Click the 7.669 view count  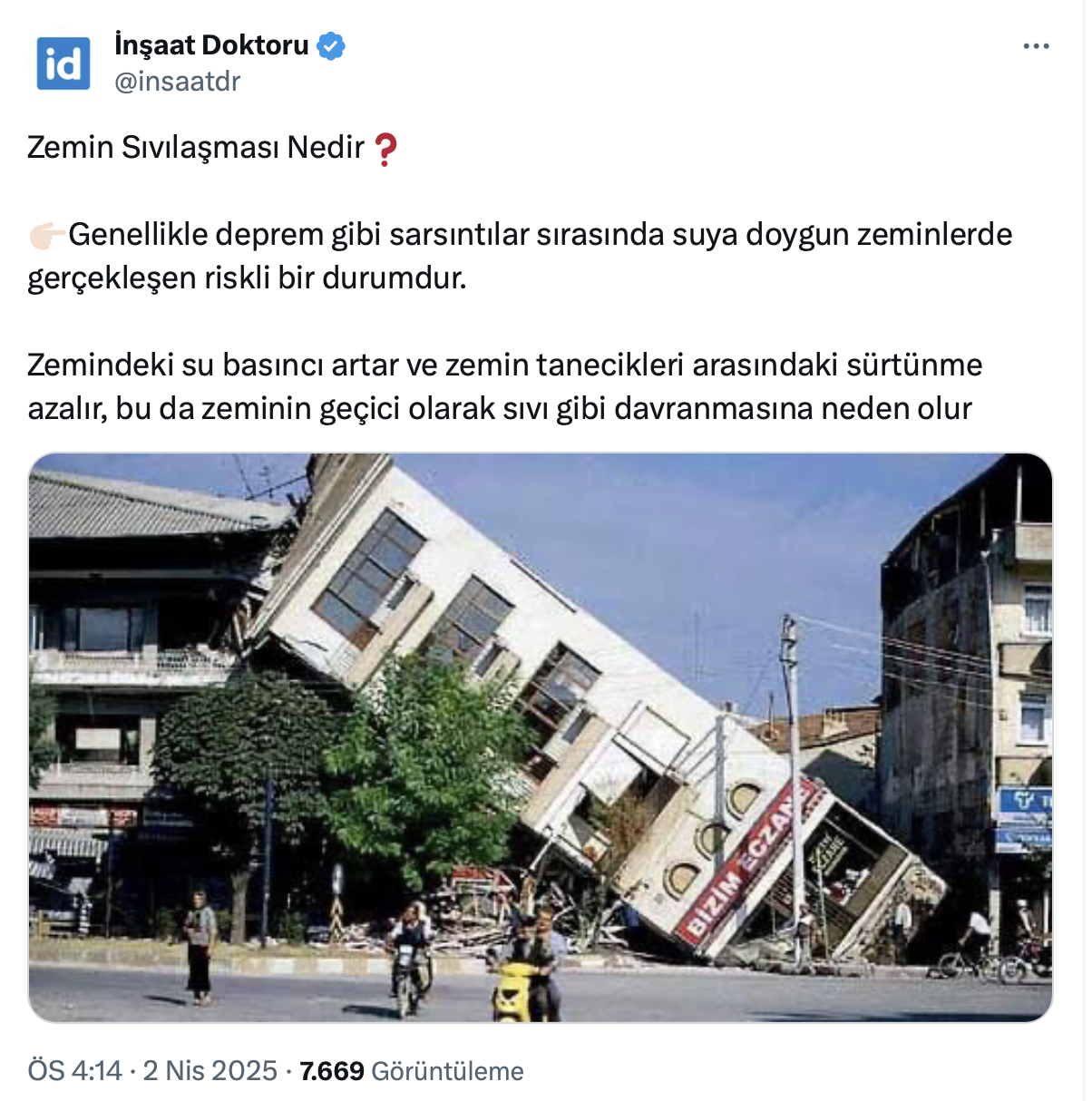click(332, 1071)
